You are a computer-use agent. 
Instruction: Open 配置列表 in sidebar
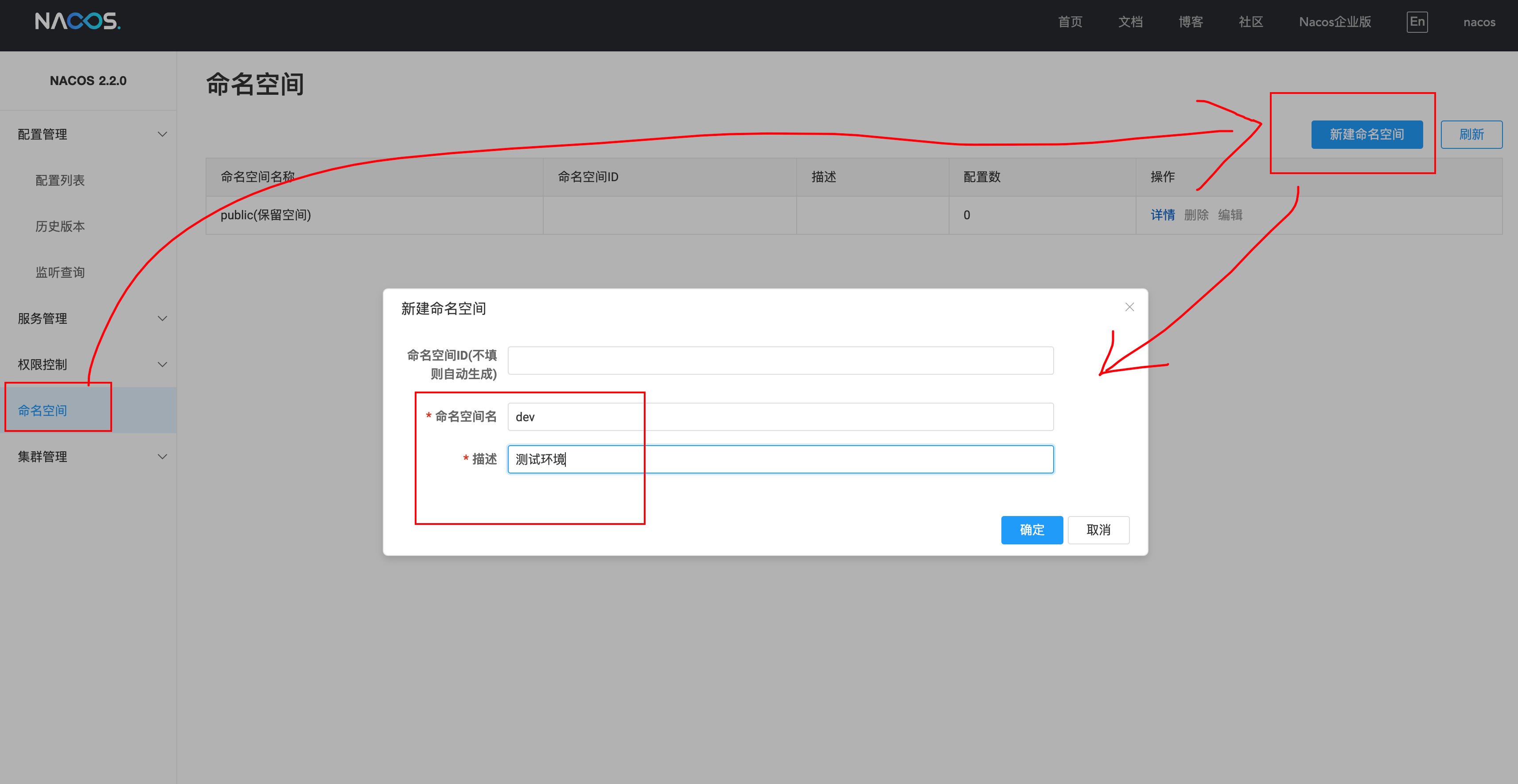coord(60,180)
